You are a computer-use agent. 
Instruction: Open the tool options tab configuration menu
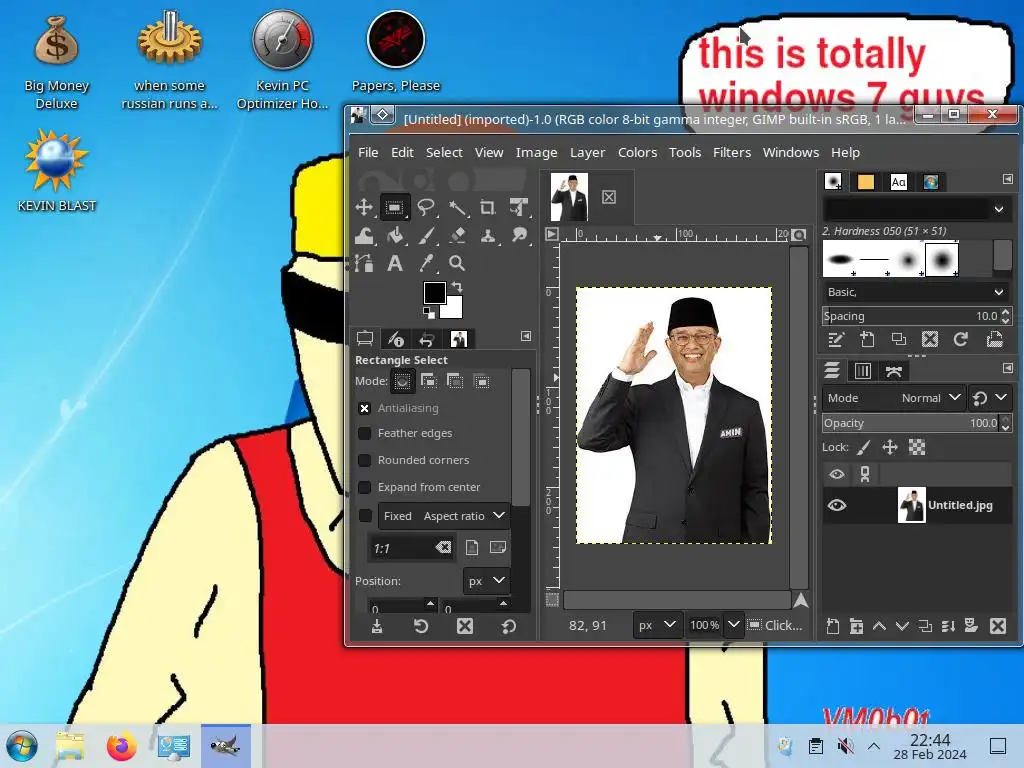pos(526,336)
